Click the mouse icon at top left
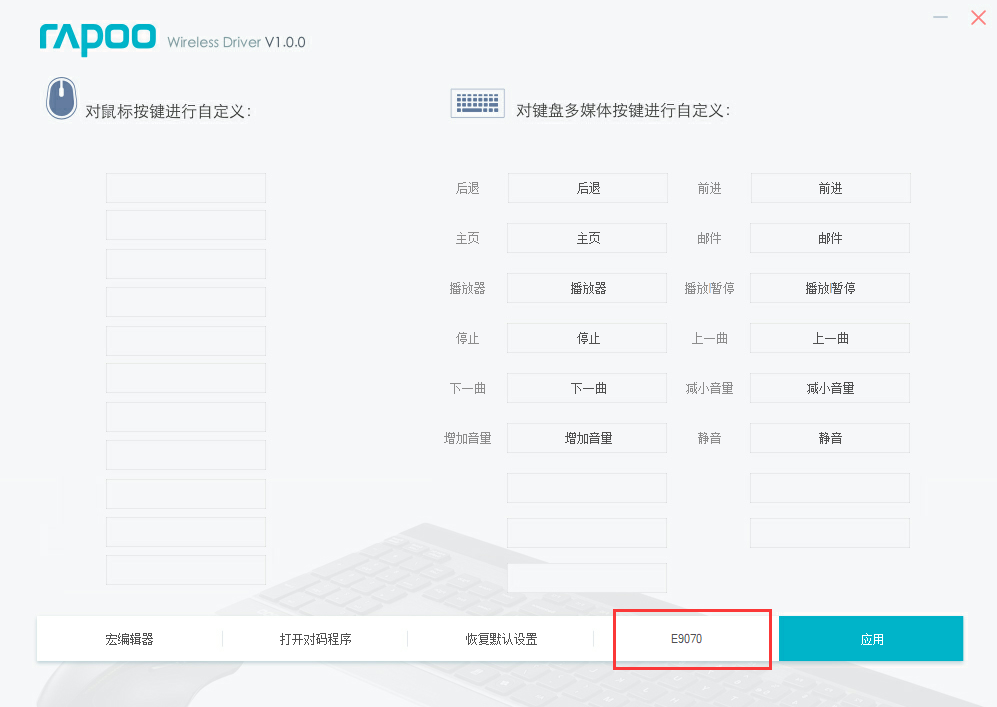 [x=61, y=99]
